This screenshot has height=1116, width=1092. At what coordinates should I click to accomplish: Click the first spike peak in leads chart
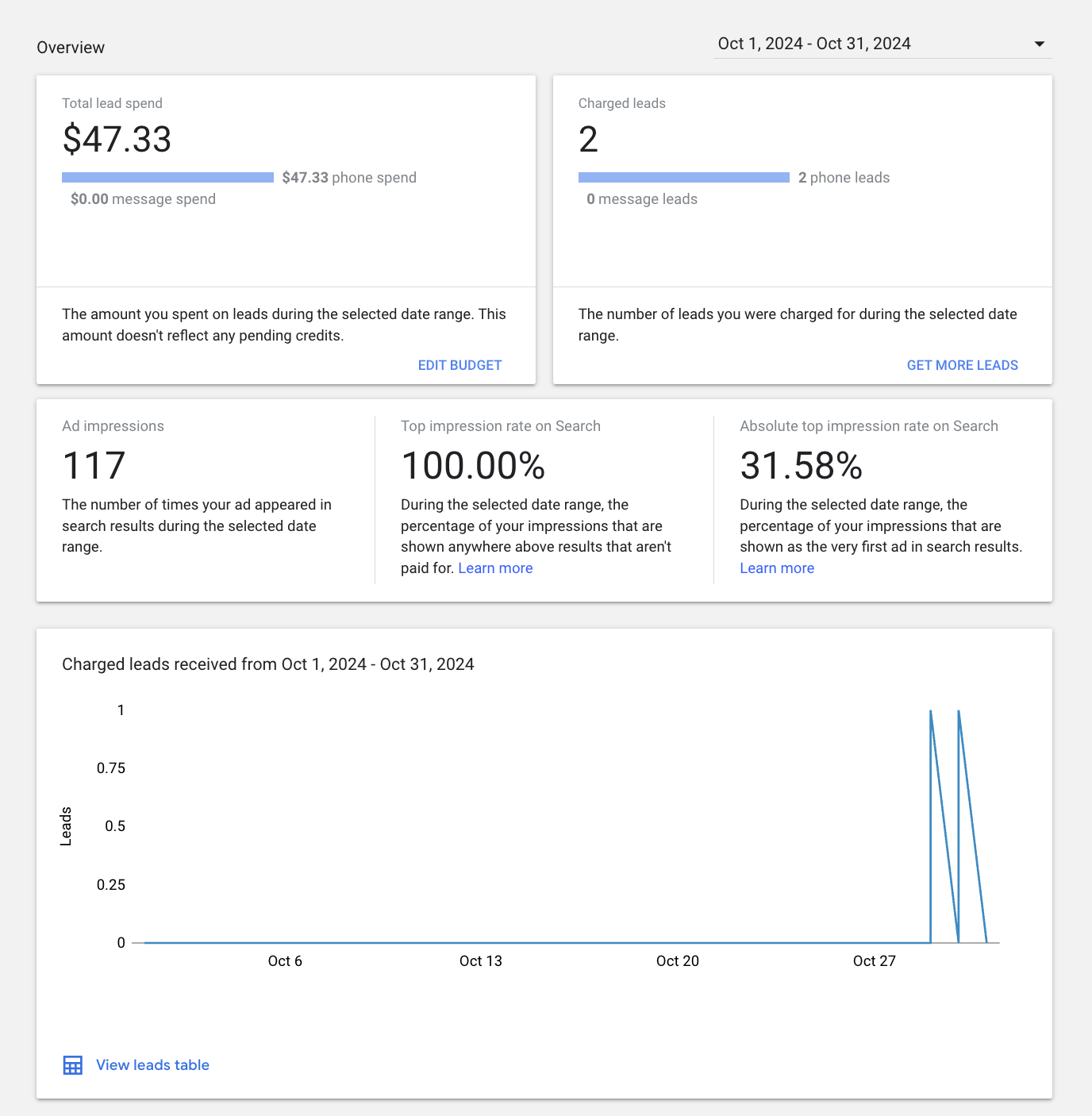pos(930,712)
